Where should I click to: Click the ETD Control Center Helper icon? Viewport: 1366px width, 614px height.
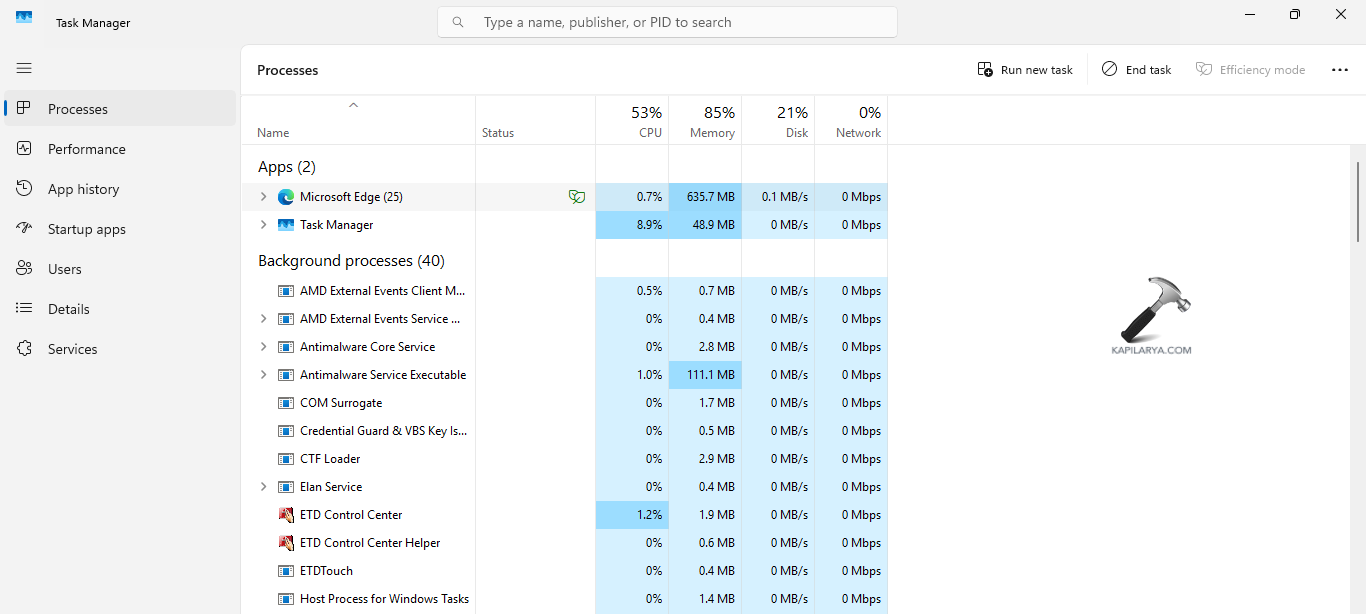(286, 543)
